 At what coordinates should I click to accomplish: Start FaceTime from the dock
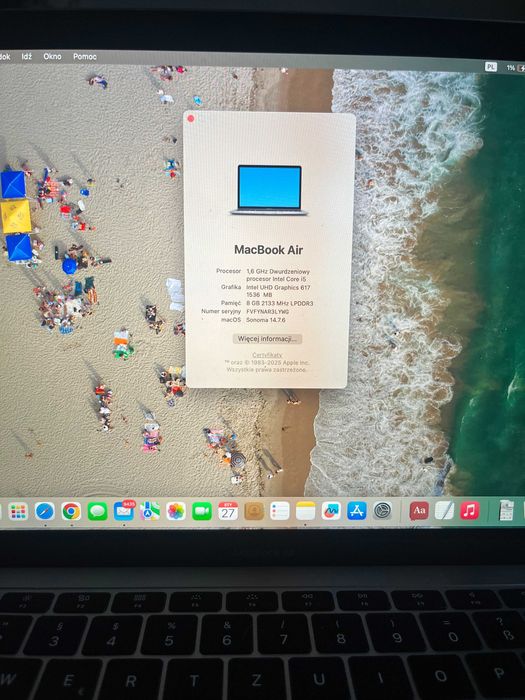click(x=202, y=511)
